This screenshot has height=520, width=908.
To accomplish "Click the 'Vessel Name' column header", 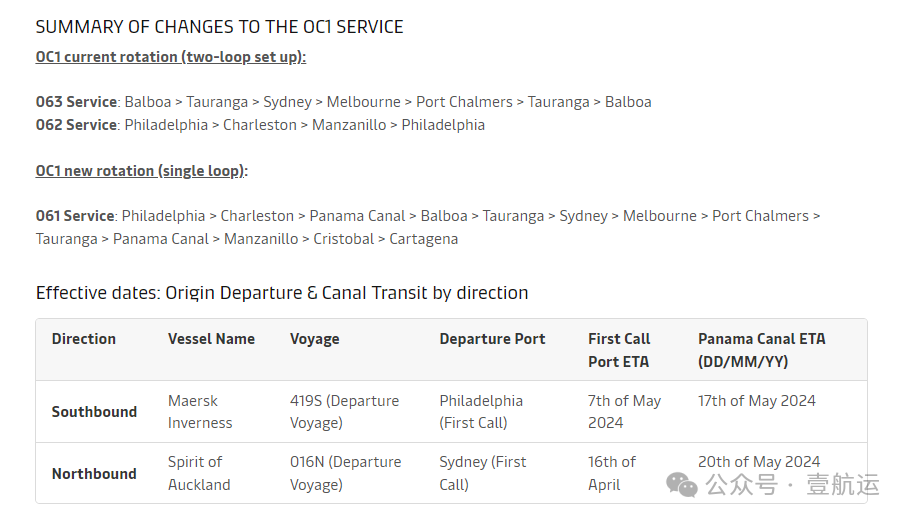I will click(211, 339).
